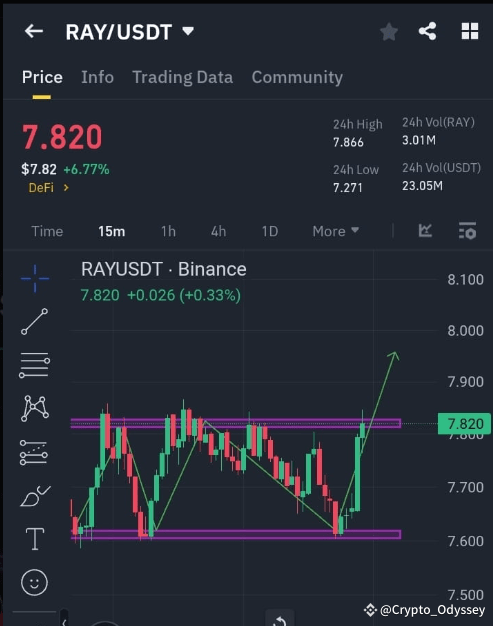
Task: Open the Trading Data tab
Action: point(182,77)
